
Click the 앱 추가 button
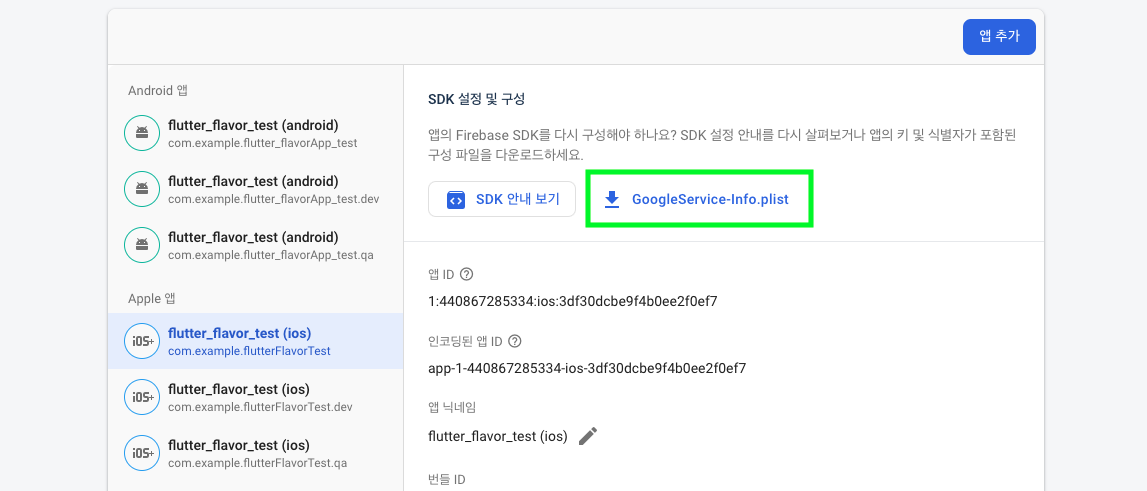pos(999,37)
